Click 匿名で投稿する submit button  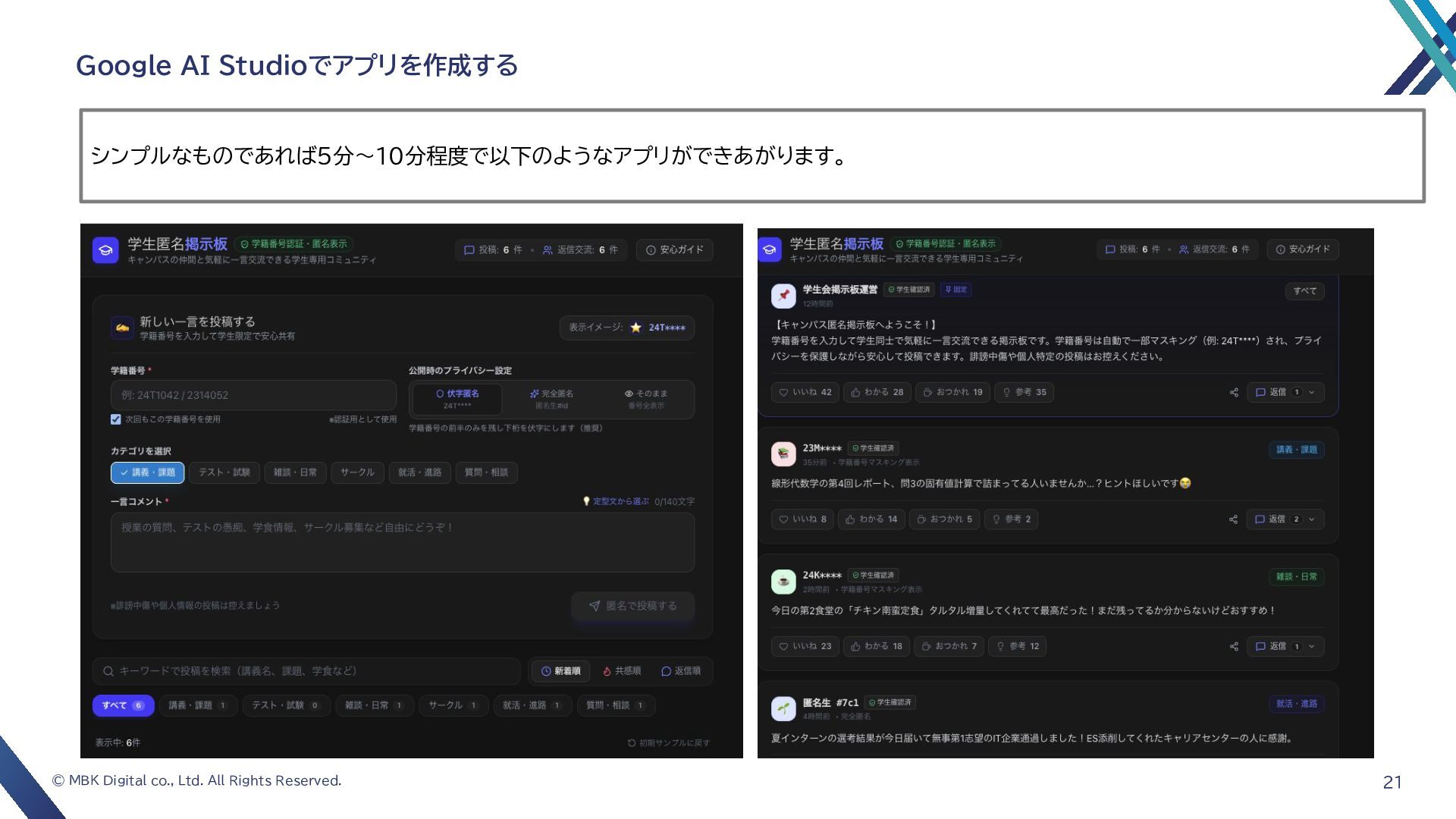[632, 606]
